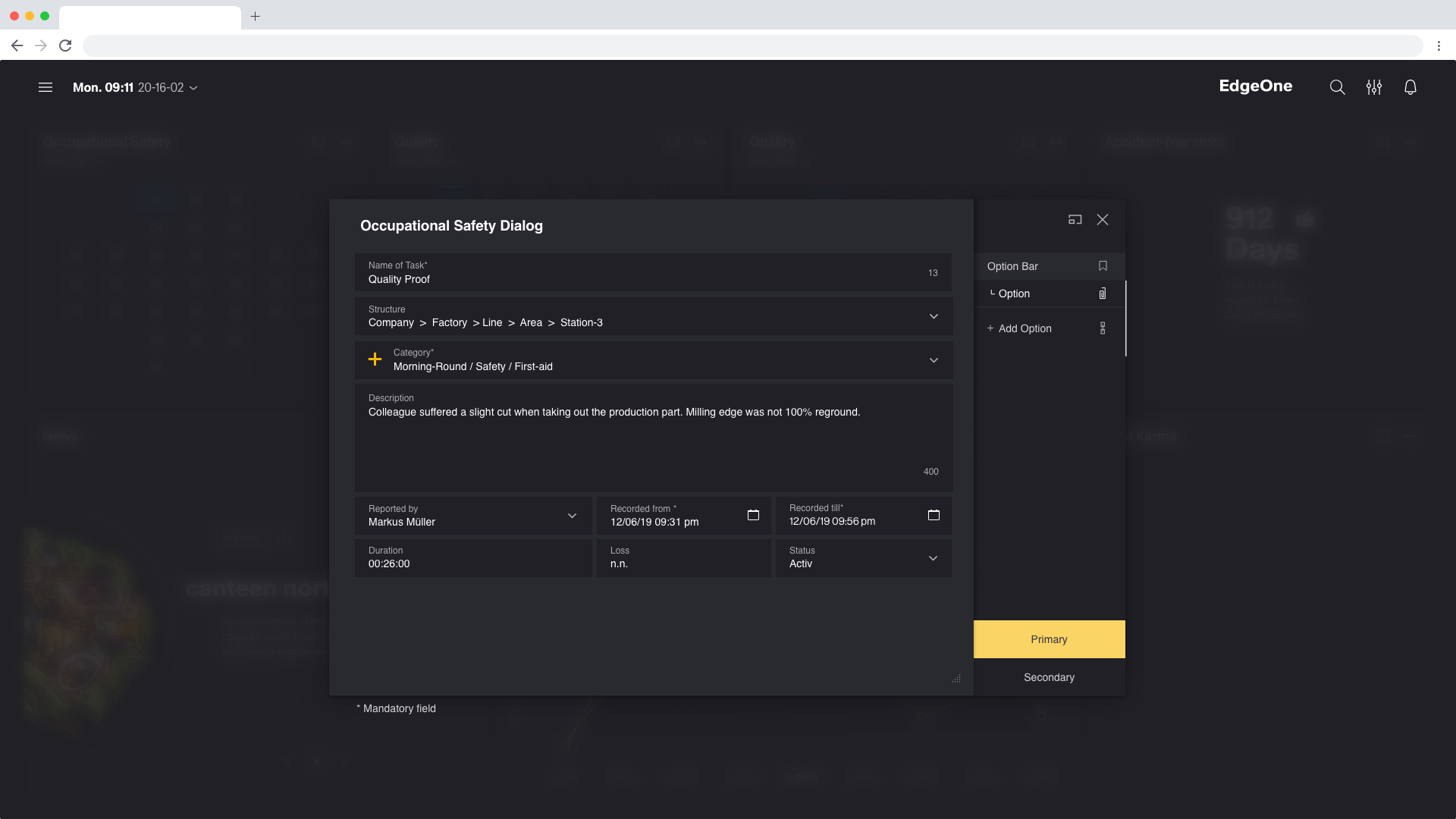The height and width of the screenshot is (819, 1456).
Task: Click the bookmark icon in Option Bar
Action: (x=1103, y=266)
